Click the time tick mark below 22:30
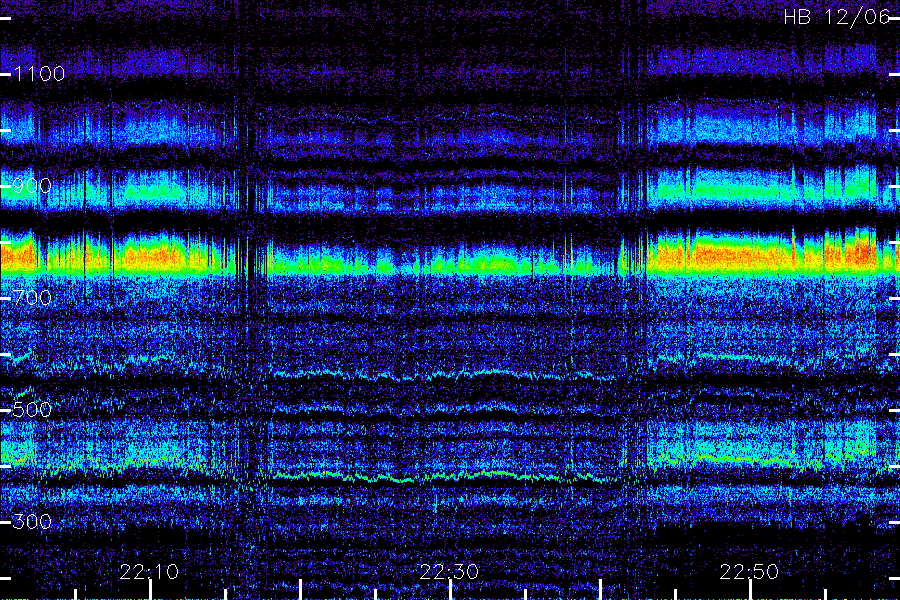This screenshot has width=900, height=600. click(x=451, y=590)
